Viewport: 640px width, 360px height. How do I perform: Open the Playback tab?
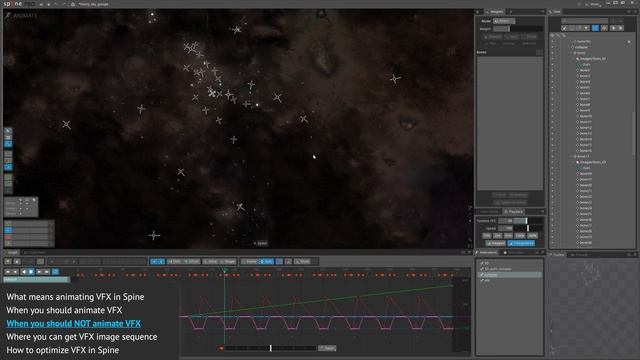pyautogui.click(x=513, y=211)
